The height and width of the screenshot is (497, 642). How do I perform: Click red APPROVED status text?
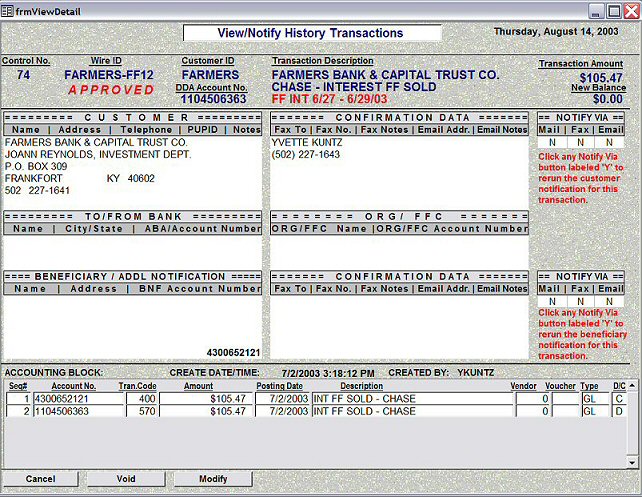[111, 90]
